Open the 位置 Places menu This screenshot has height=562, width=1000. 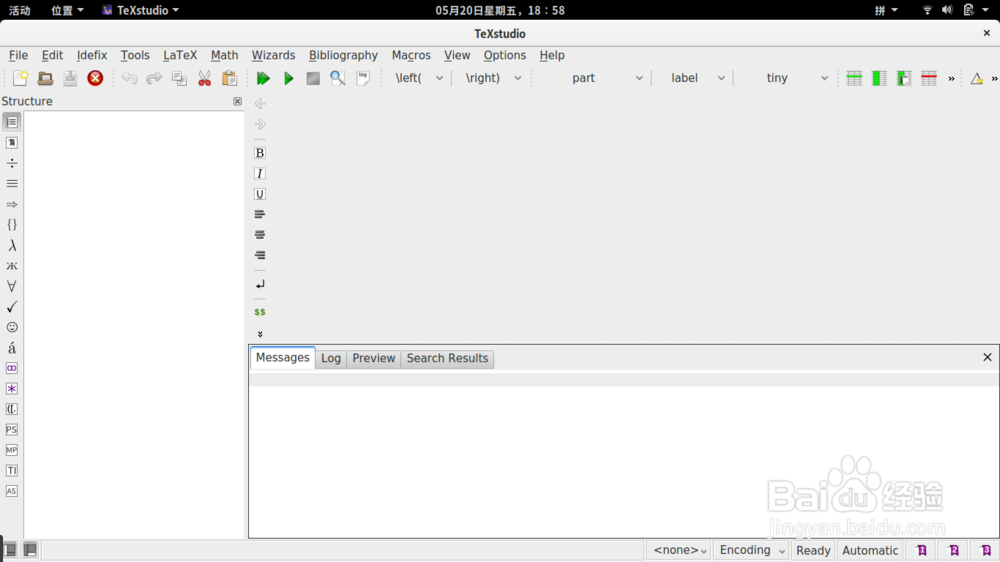[67, 10]
